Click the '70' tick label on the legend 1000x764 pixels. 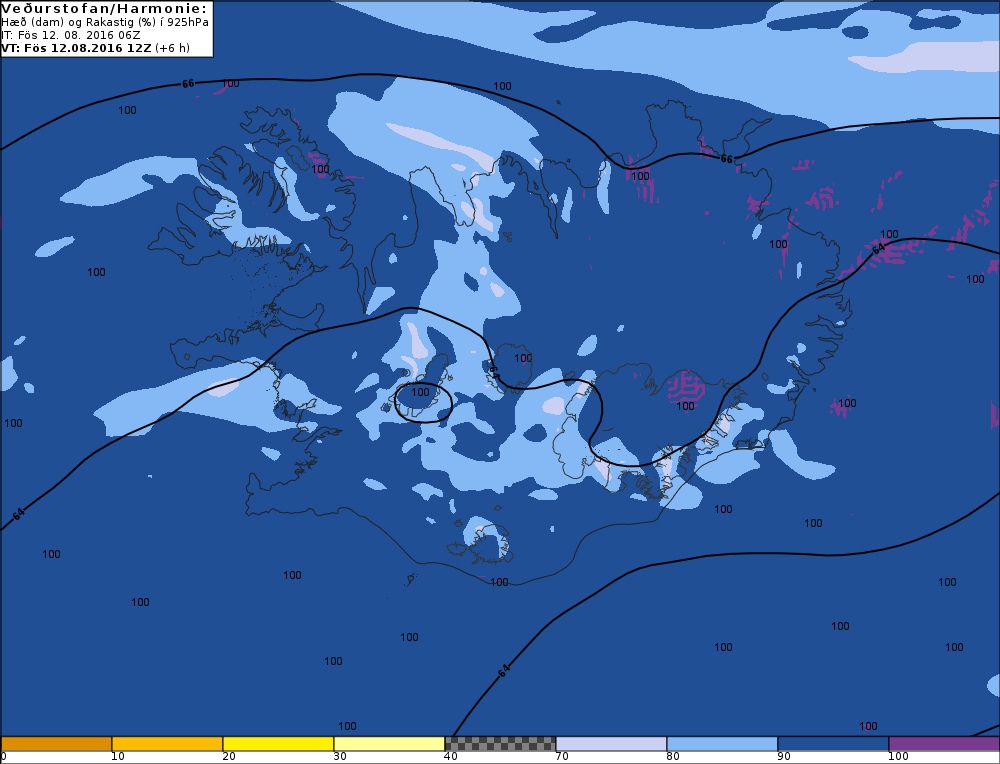tap(562, 757)
